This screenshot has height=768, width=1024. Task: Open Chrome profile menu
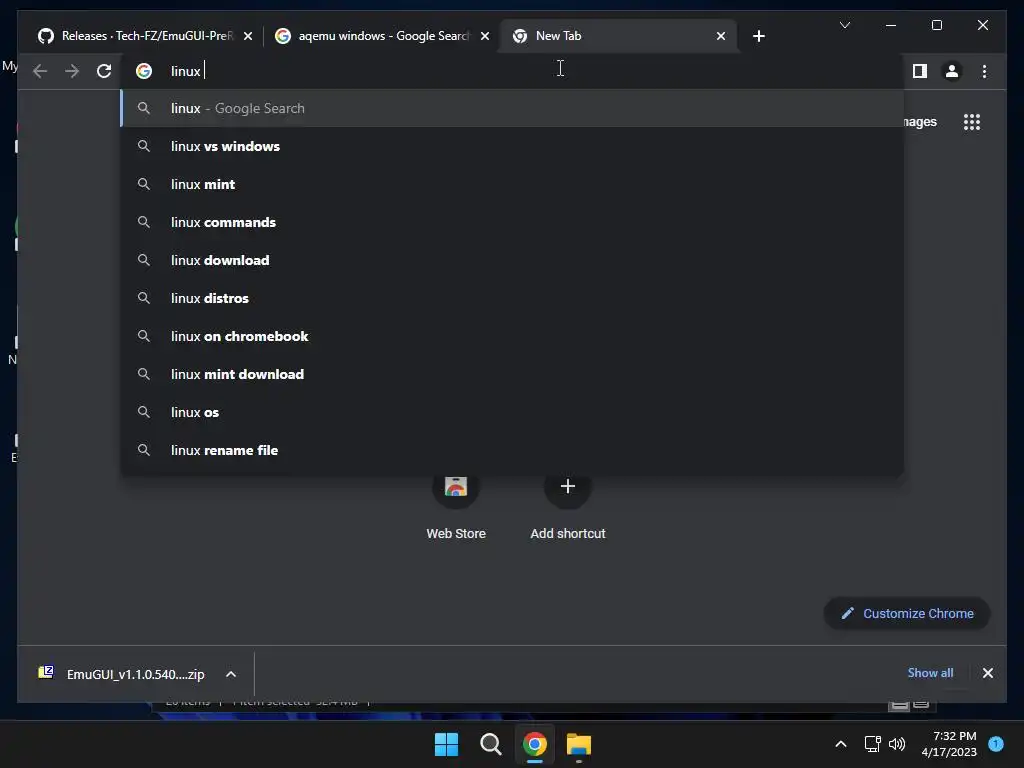tap(952, 71)
